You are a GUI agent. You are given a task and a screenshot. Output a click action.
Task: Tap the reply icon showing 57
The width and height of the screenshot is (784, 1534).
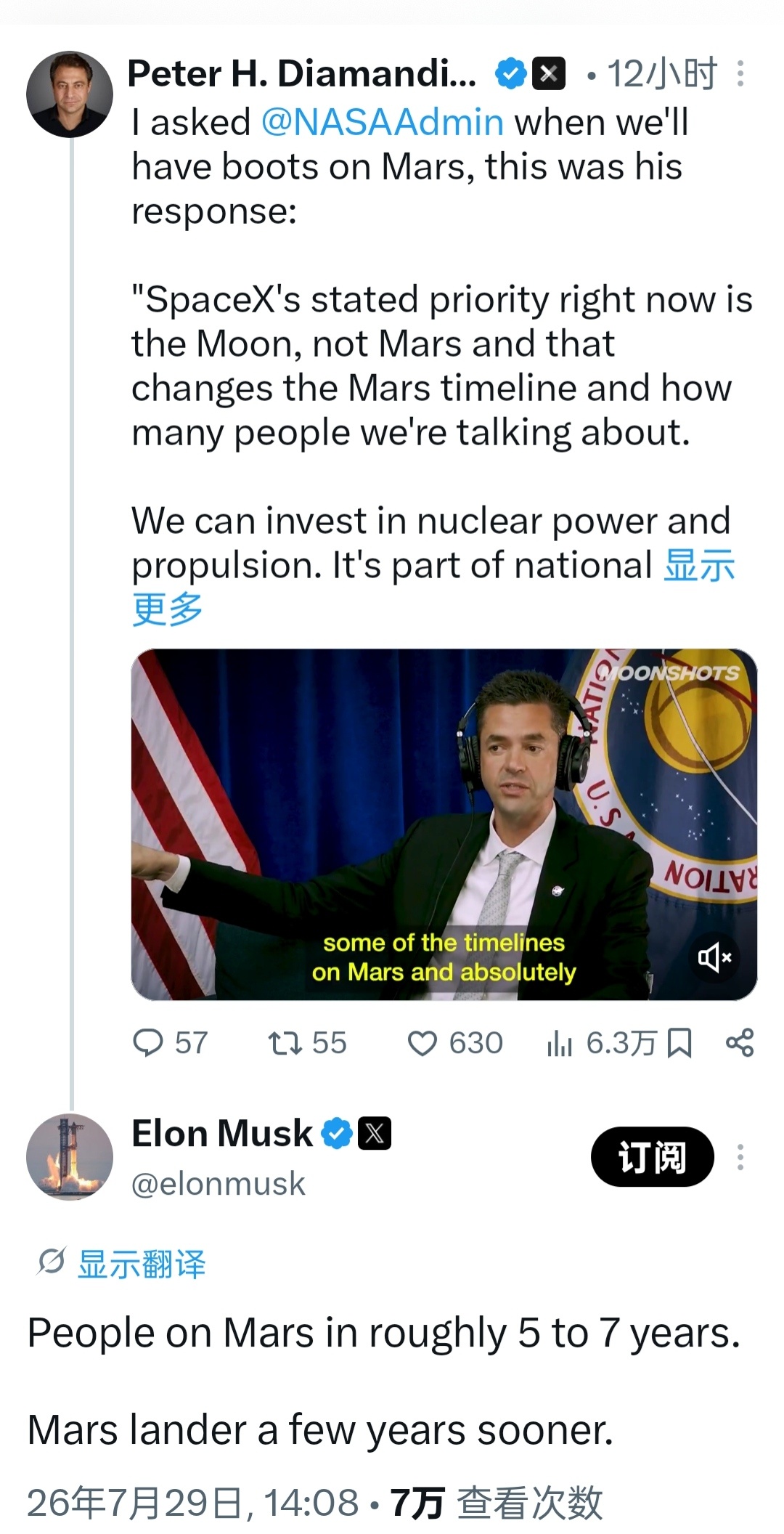tap(148, 1043)
